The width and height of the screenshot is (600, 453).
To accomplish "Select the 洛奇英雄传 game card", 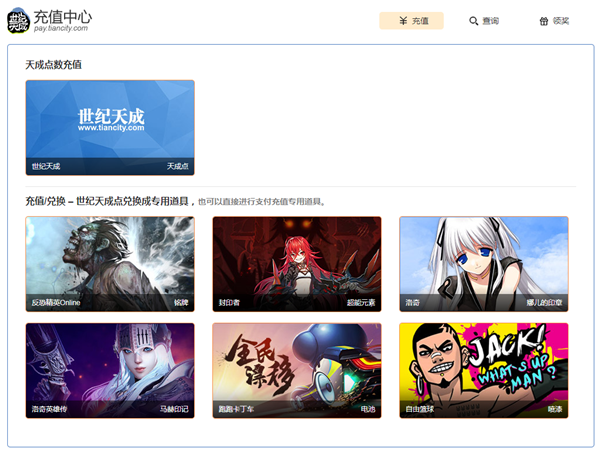I will point(110,370).
